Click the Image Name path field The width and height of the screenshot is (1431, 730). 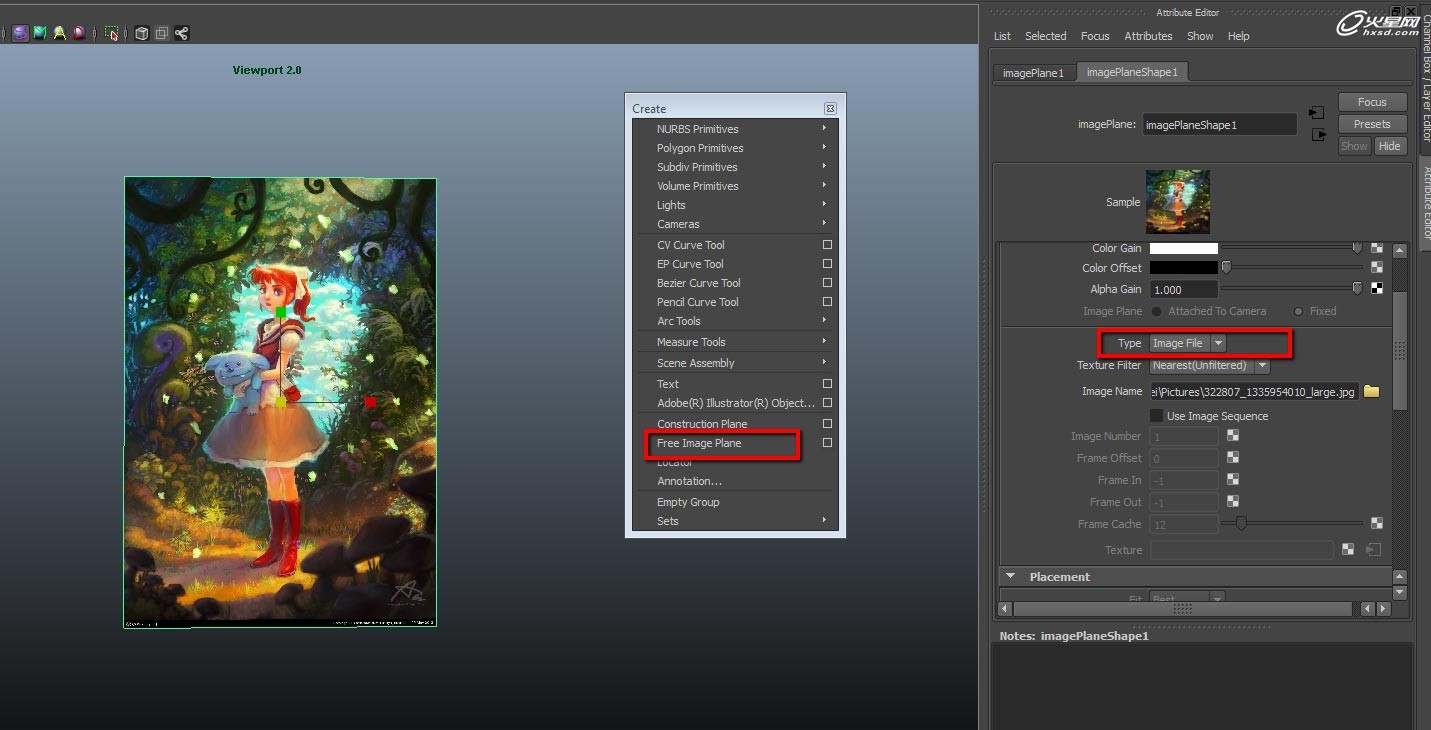tap(1254, 391)
